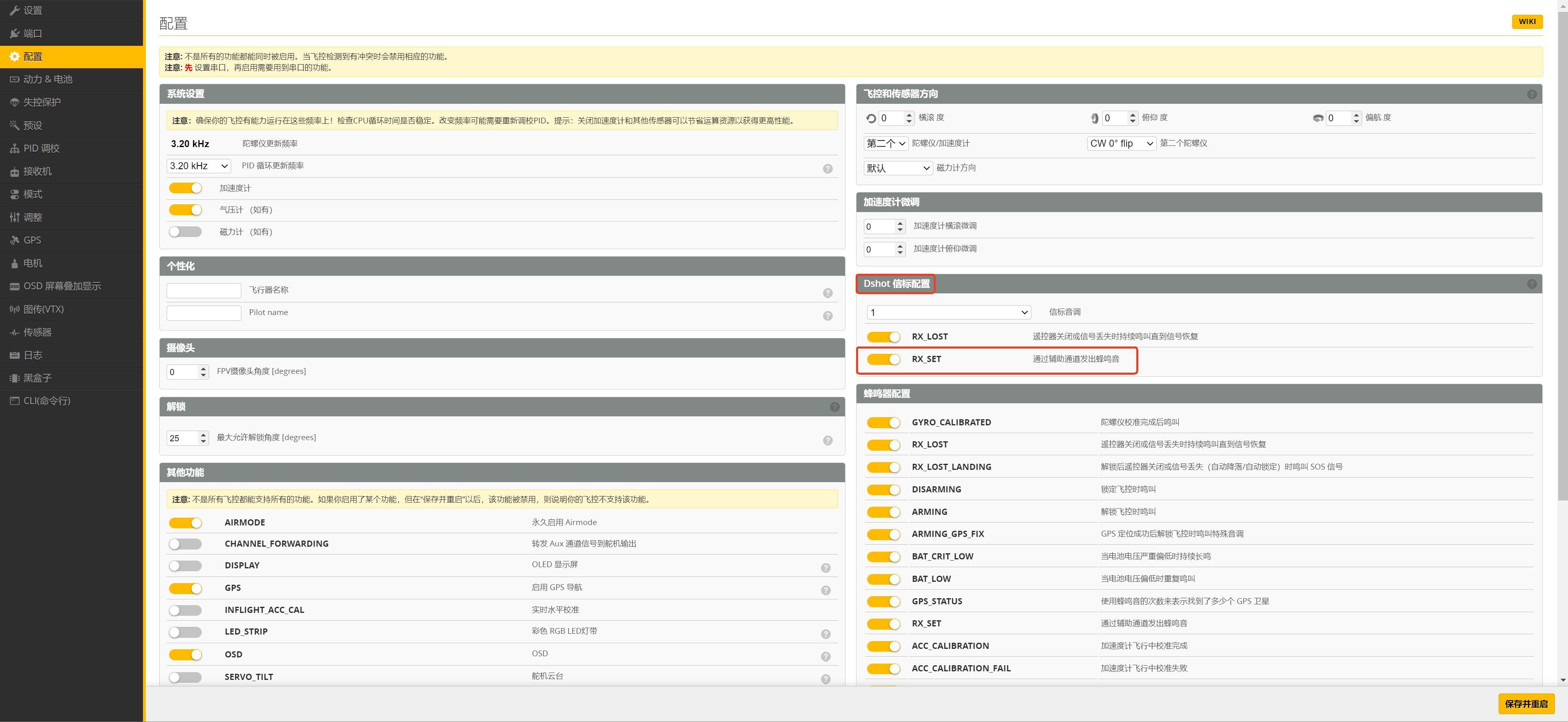Click into Pilot name input field
Screen dimensions: 1568x722
(x=204, y=313)
